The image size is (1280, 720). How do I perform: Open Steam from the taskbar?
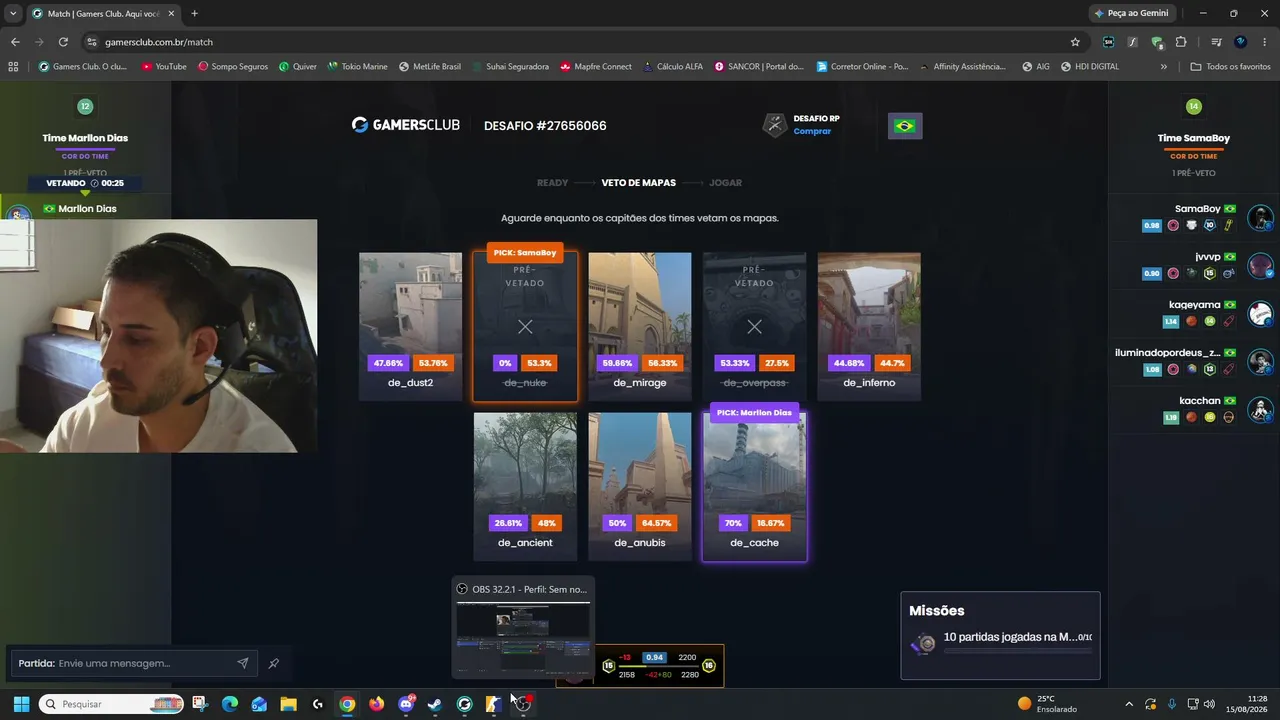435,704
